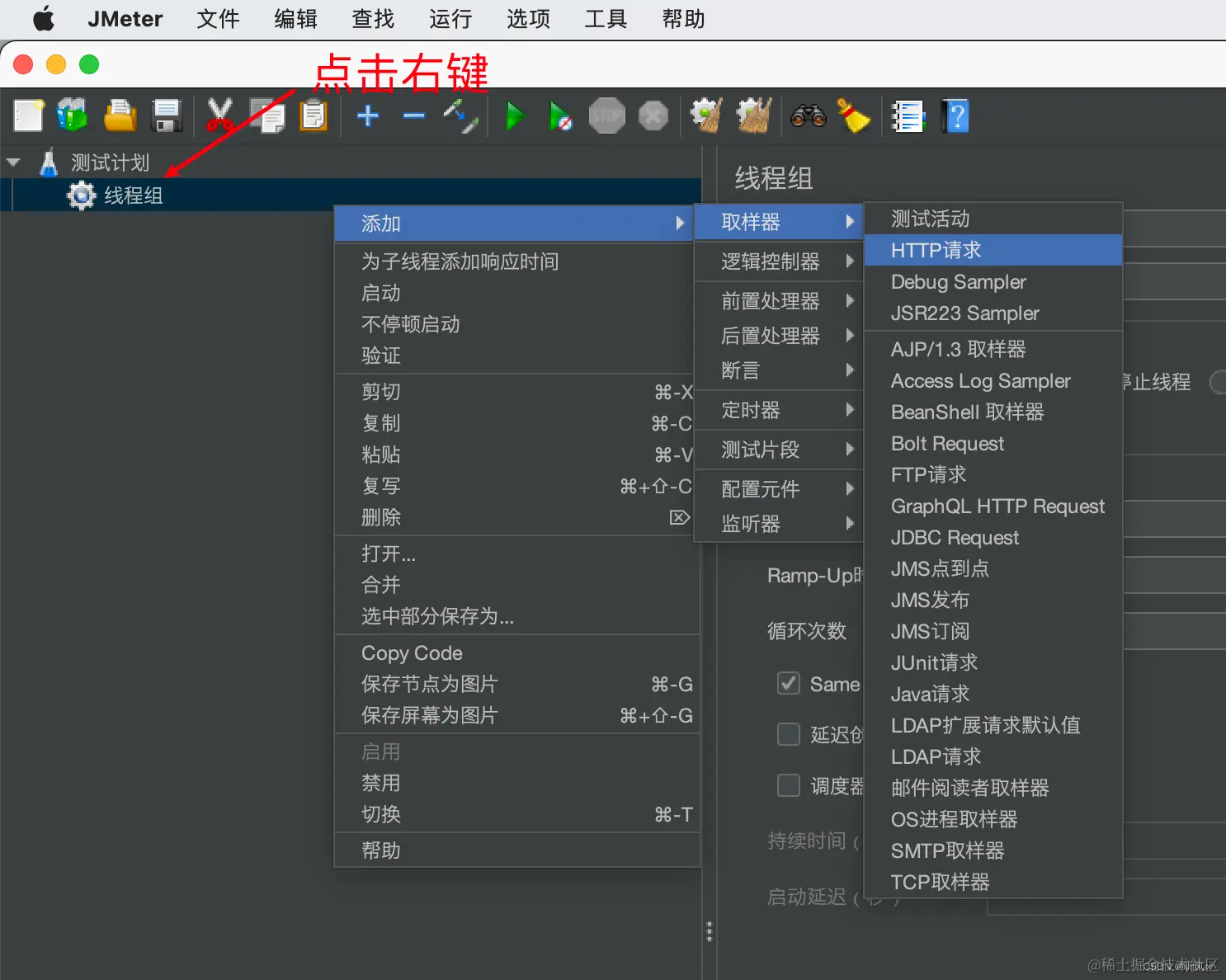Image resolution: width=1226 pixels, height=980 pixels.
Task: Choose JSR223 Sampler menu entry
Action: tap(993, 313)
